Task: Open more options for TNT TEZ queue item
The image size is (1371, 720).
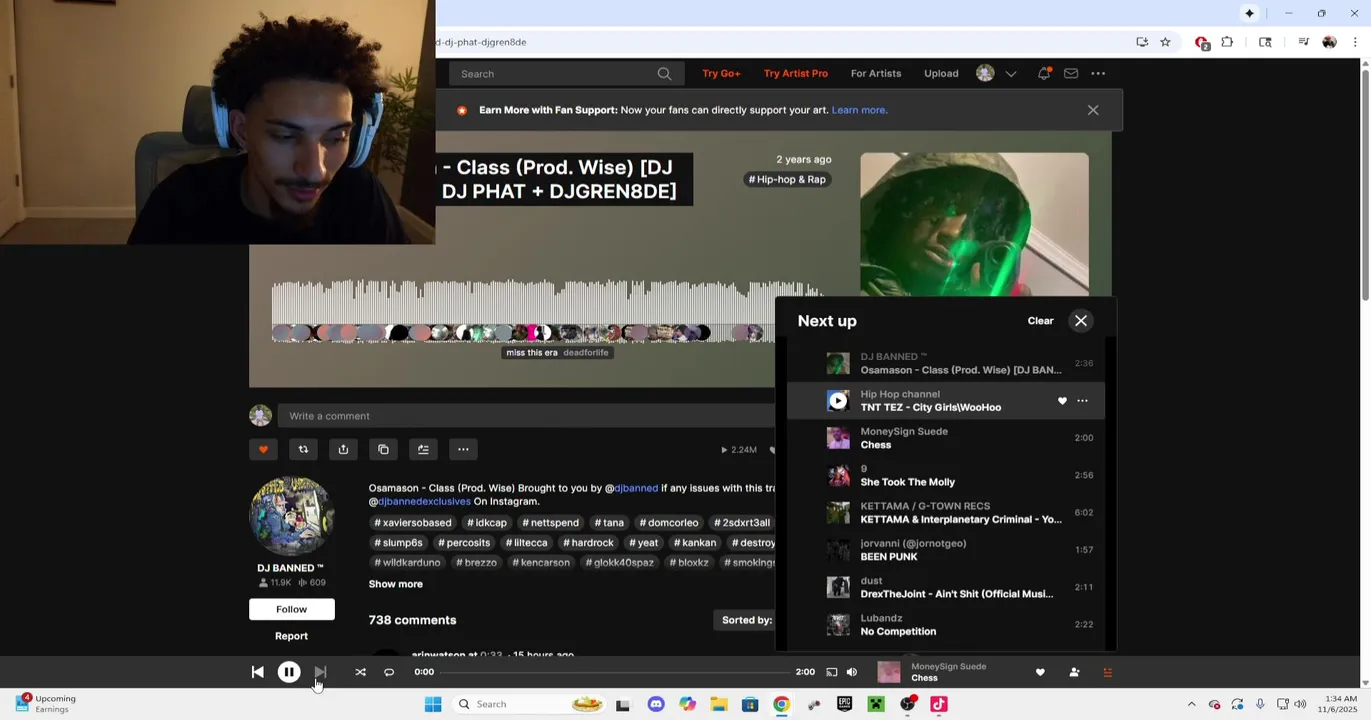Action: pos(1082,401)
